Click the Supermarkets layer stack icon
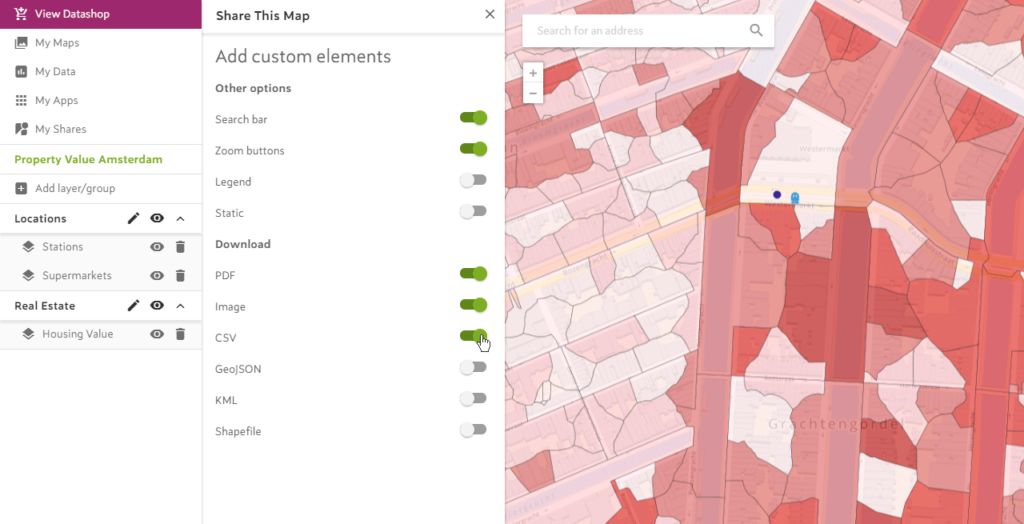Image resolution: width=1024 pixels, height=524 pixels. [27, 276]
